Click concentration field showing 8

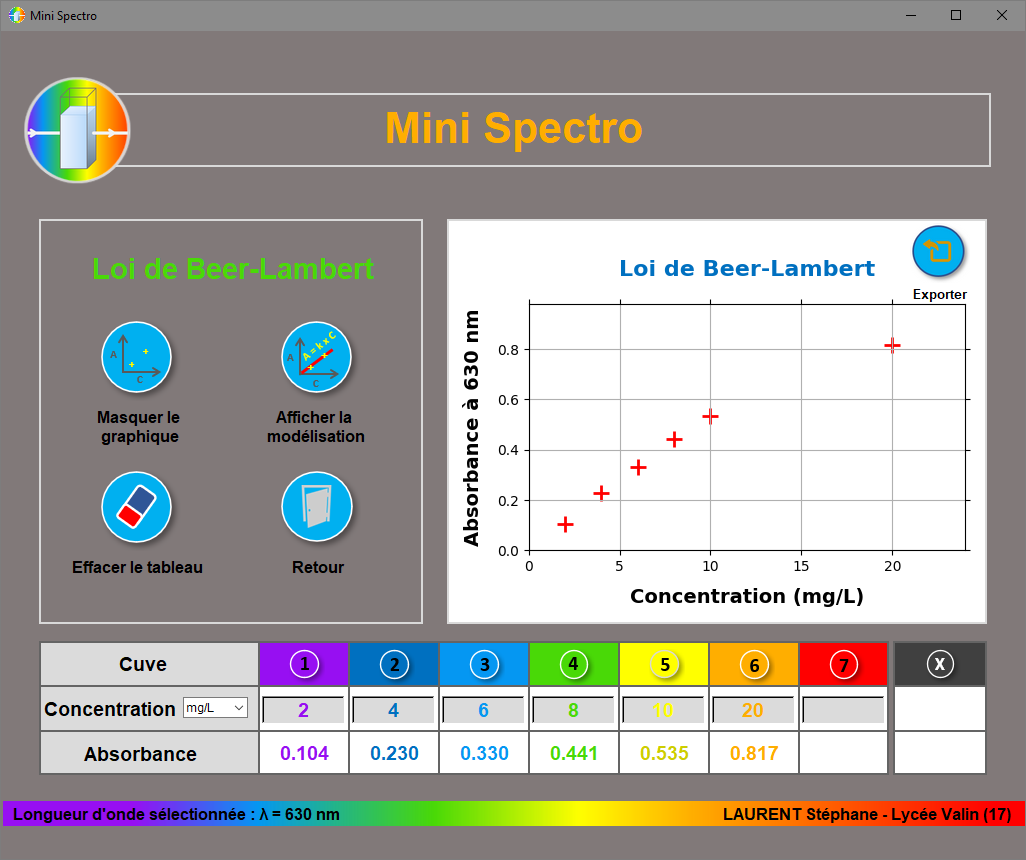click(573, 709)
